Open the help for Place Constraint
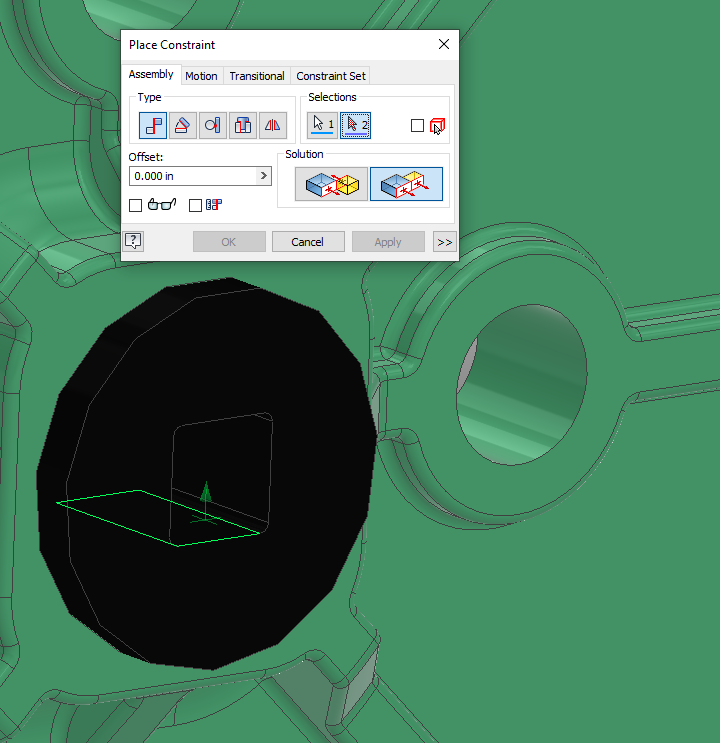Viewport: 720px width, 743px height. pos(134,242)
